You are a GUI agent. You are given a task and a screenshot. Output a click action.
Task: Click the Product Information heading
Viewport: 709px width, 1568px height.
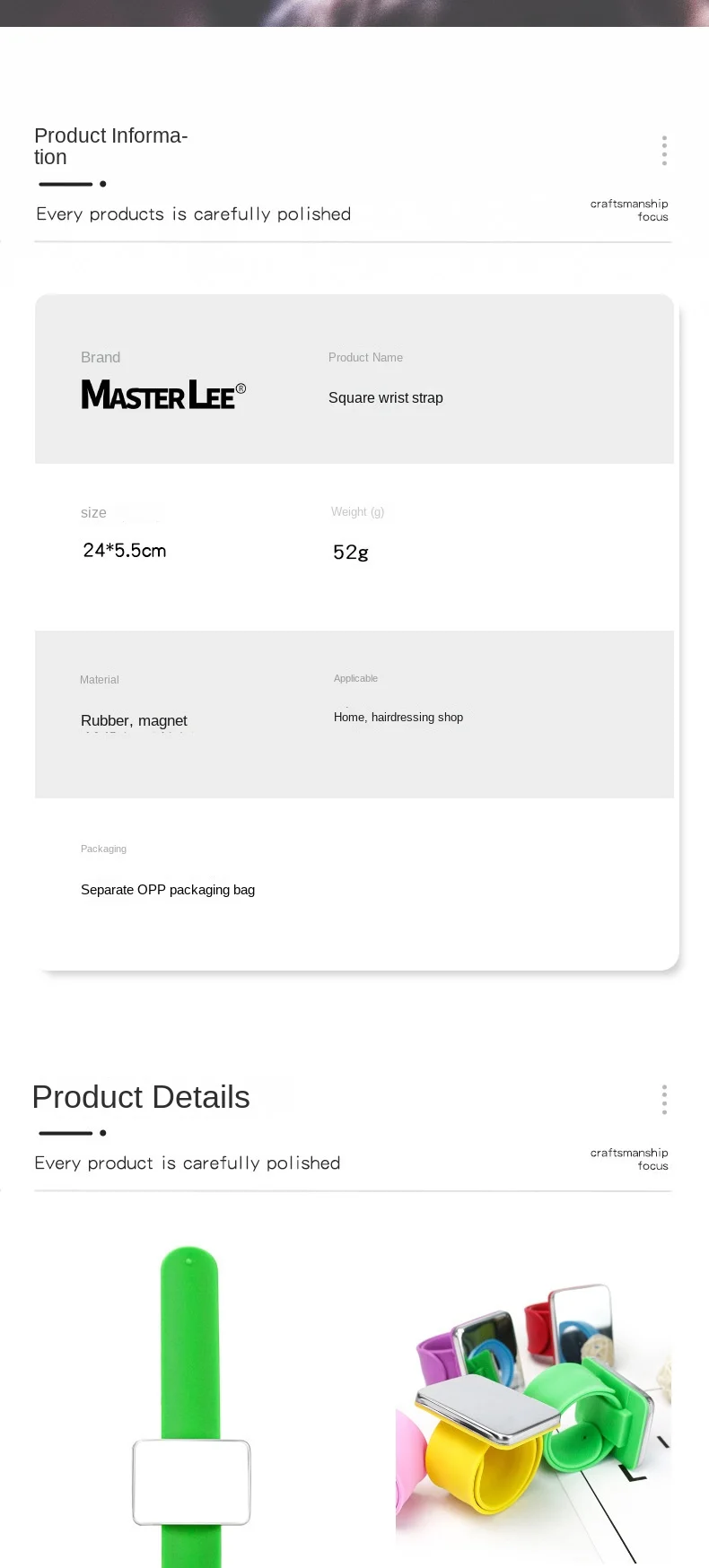[x=110, y=146]
